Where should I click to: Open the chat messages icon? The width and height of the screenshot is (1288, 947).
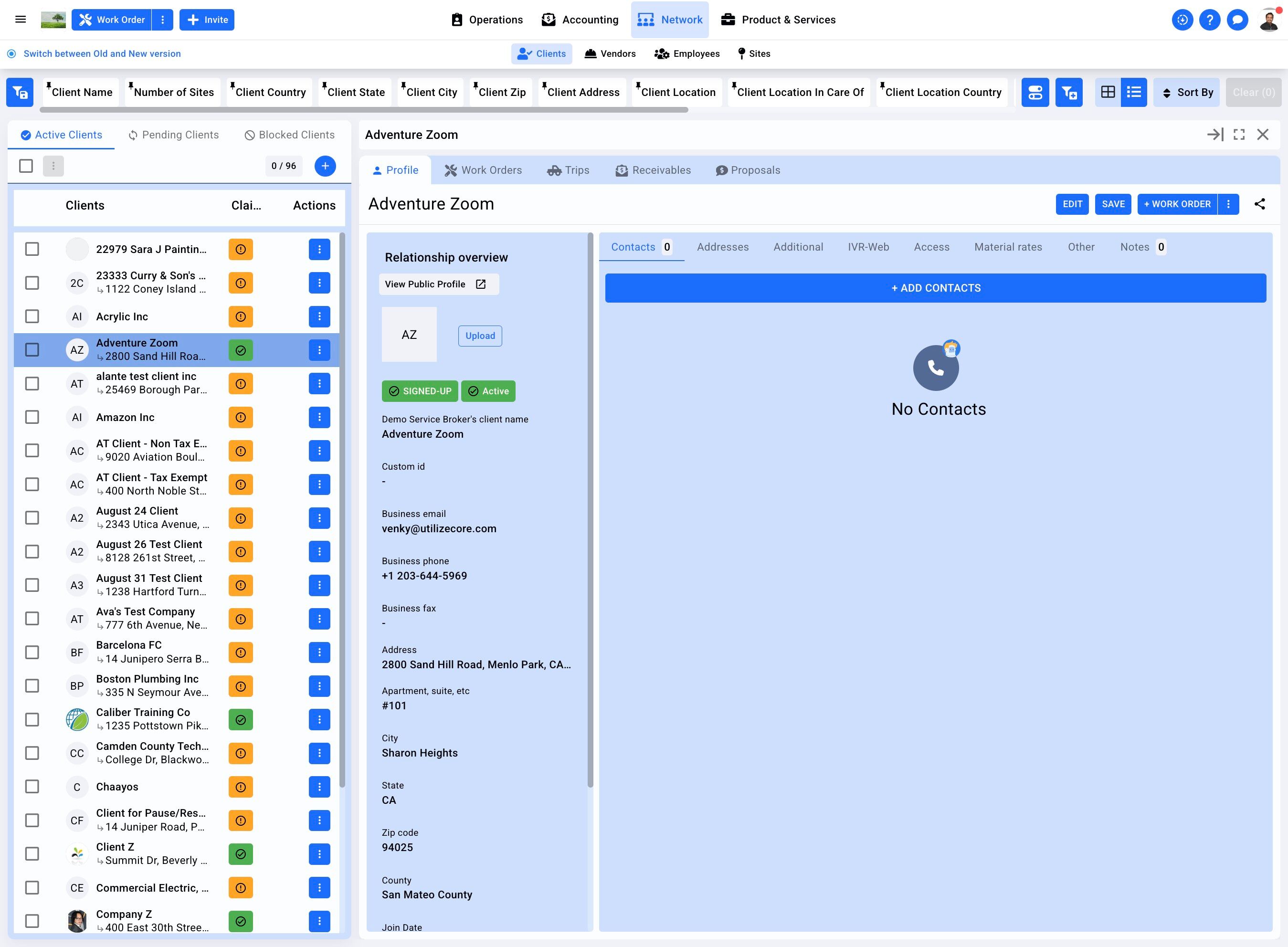pyautogui.click(x=1237, y=20)
